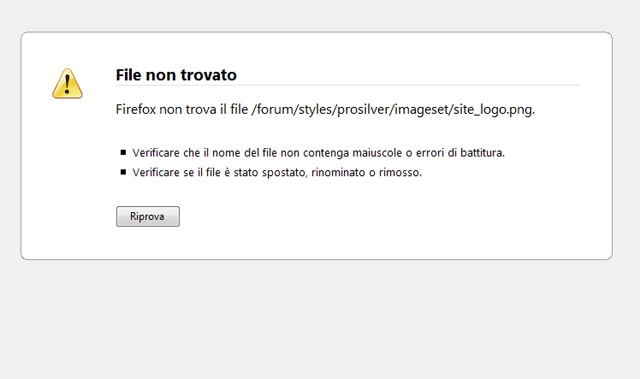Click the 'spostato, rinominato o rimosso' hint

[x=277, y=172]
